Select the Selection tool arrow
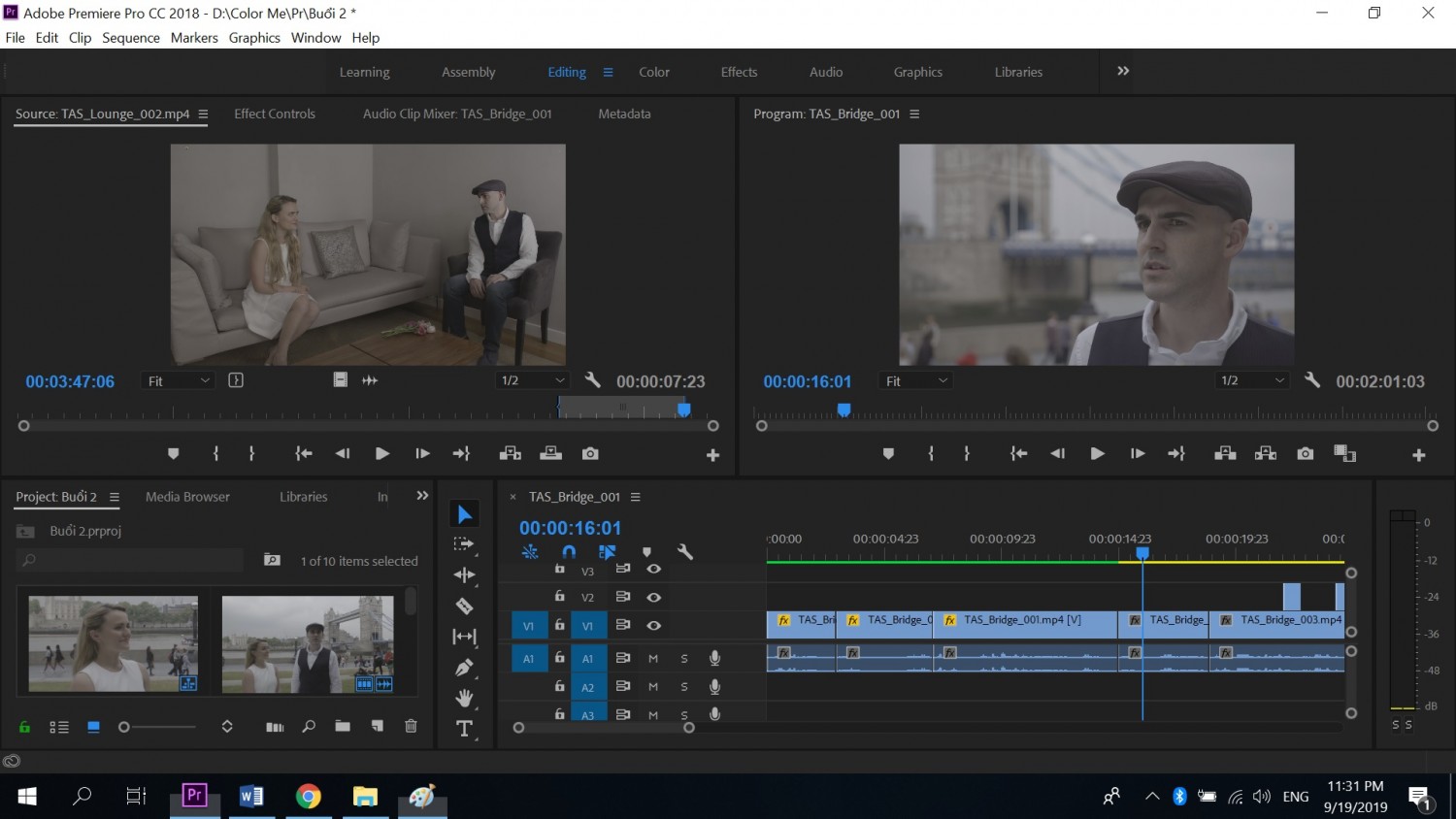Screen dimensions: 1456x819 [465, 514]
